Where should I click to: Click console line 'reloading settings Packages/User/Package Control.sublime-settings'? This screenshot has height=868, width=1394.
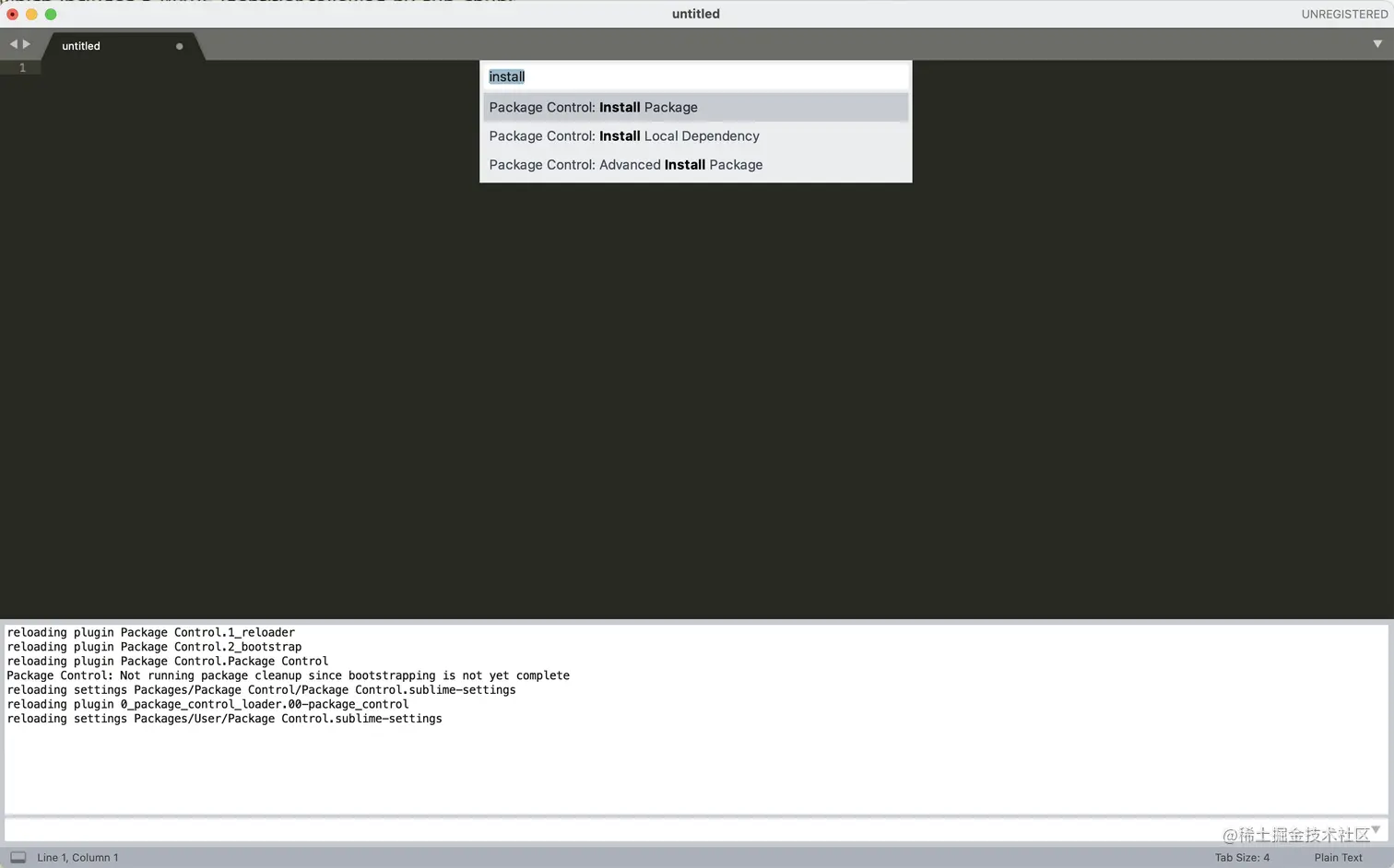pyautogui.click(x=225, y=719)
